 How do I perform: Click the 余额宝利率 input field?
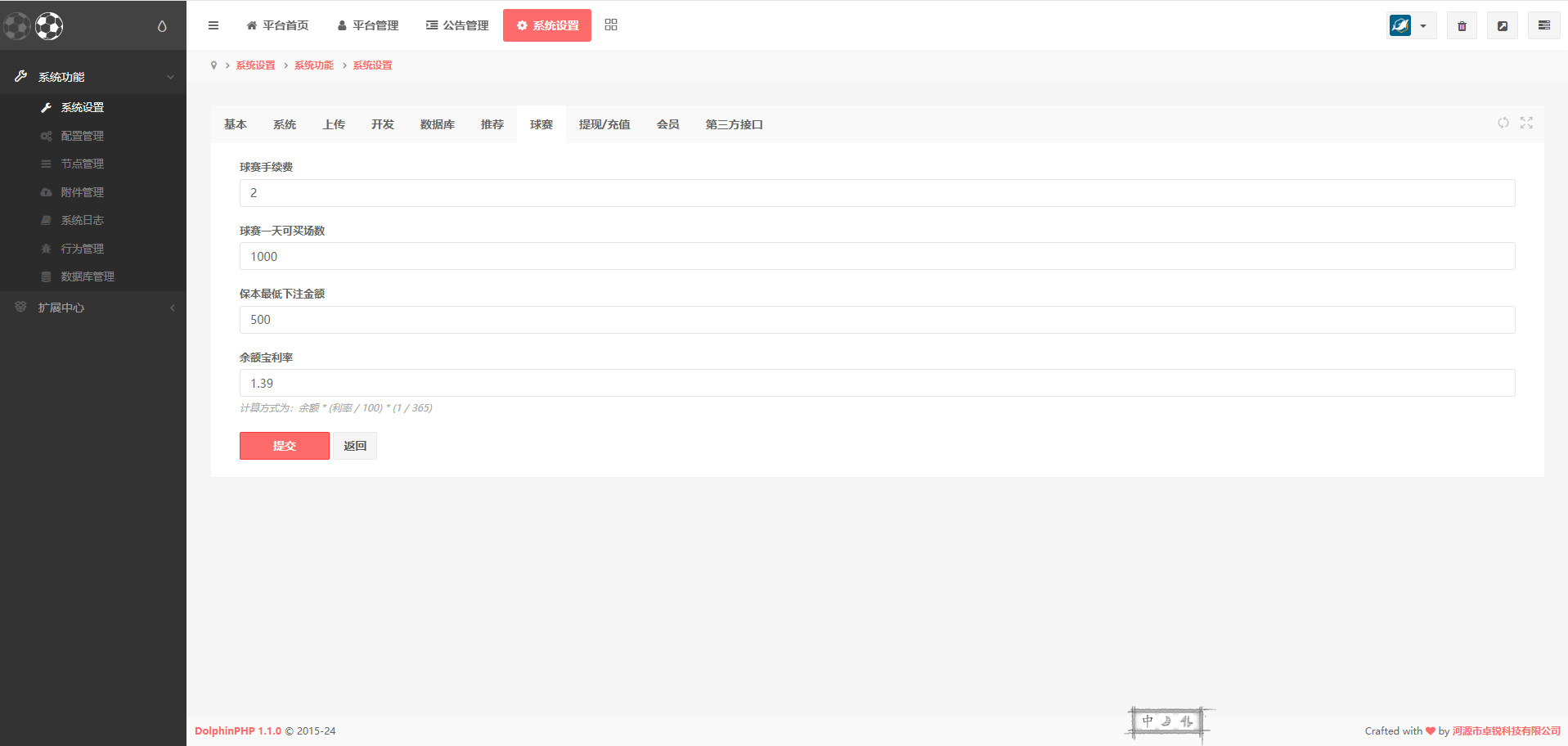pos(877,383)
